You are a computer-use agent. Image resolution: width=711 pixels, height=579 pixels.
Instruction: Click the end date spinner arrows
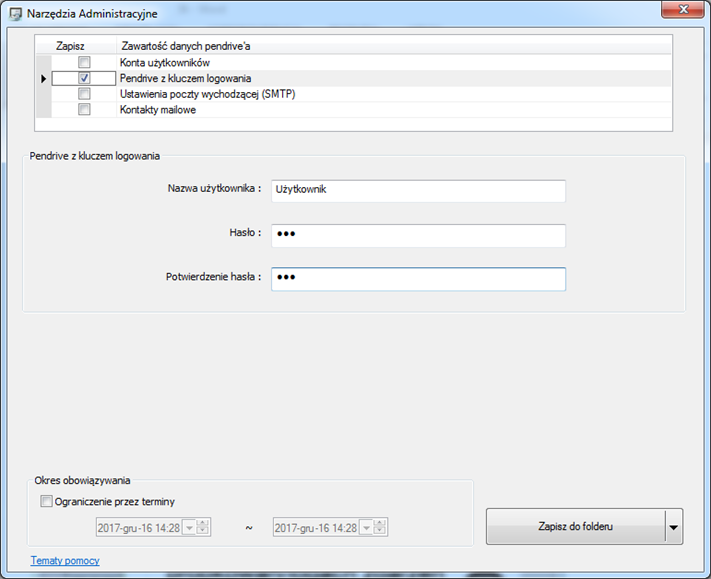tap(380, 528)
